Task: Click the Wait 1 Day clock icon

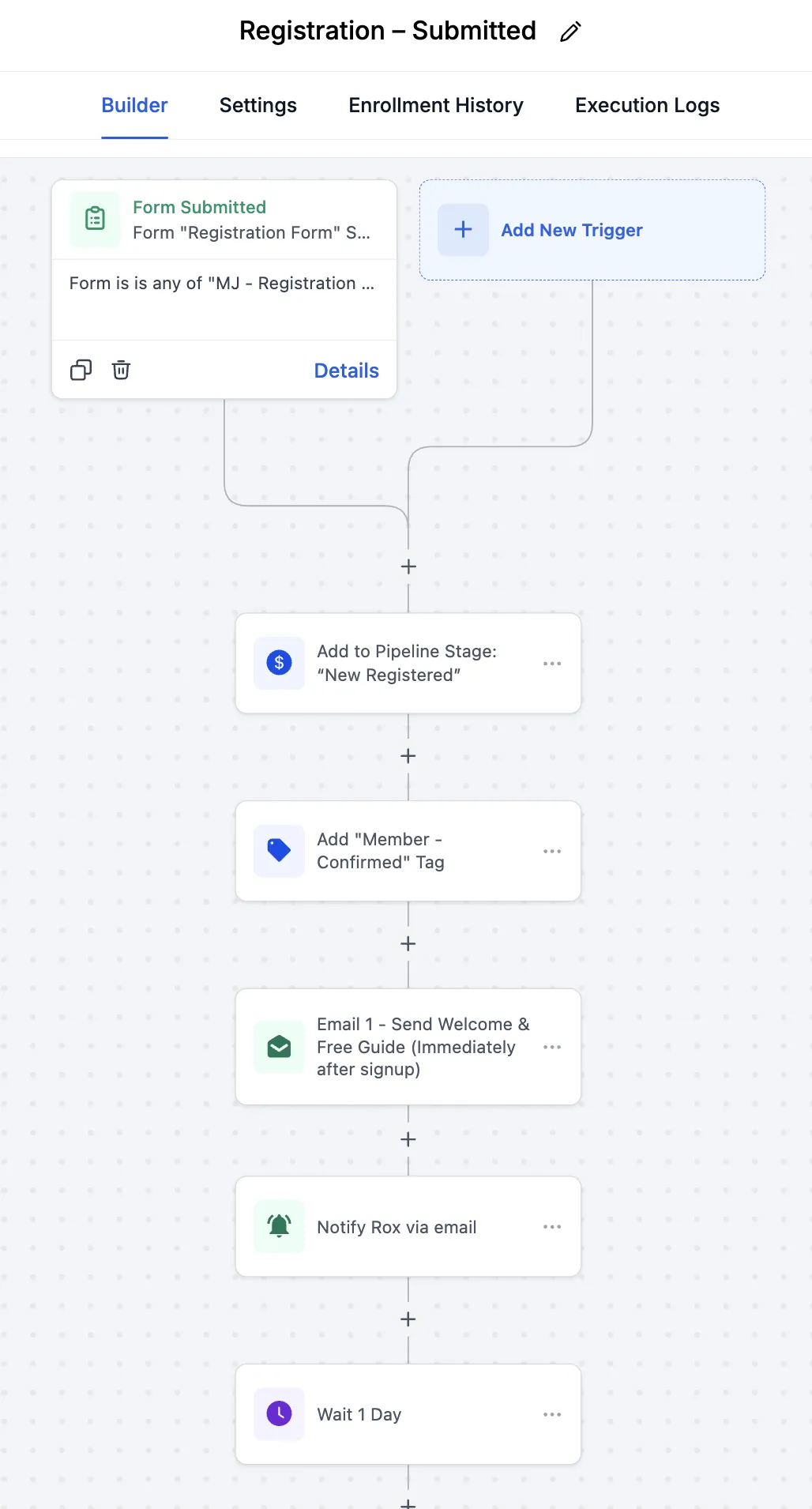Action: [279, 1413]
